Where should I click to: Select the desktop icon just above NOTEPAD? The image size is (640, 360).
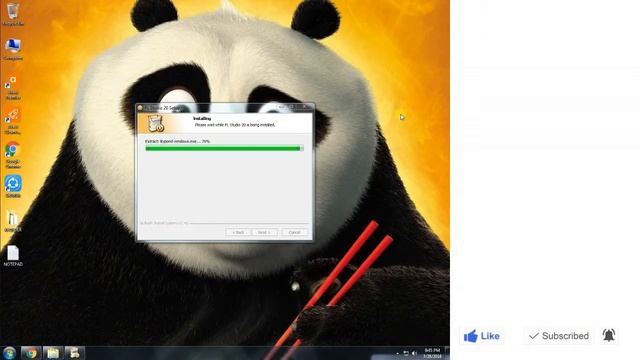click(13, 221)
